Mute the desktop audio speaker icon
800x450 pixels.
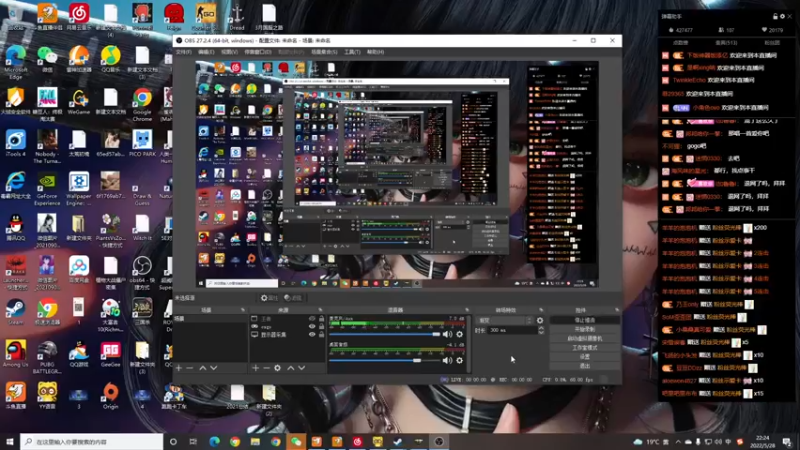(x=447, y=360)
